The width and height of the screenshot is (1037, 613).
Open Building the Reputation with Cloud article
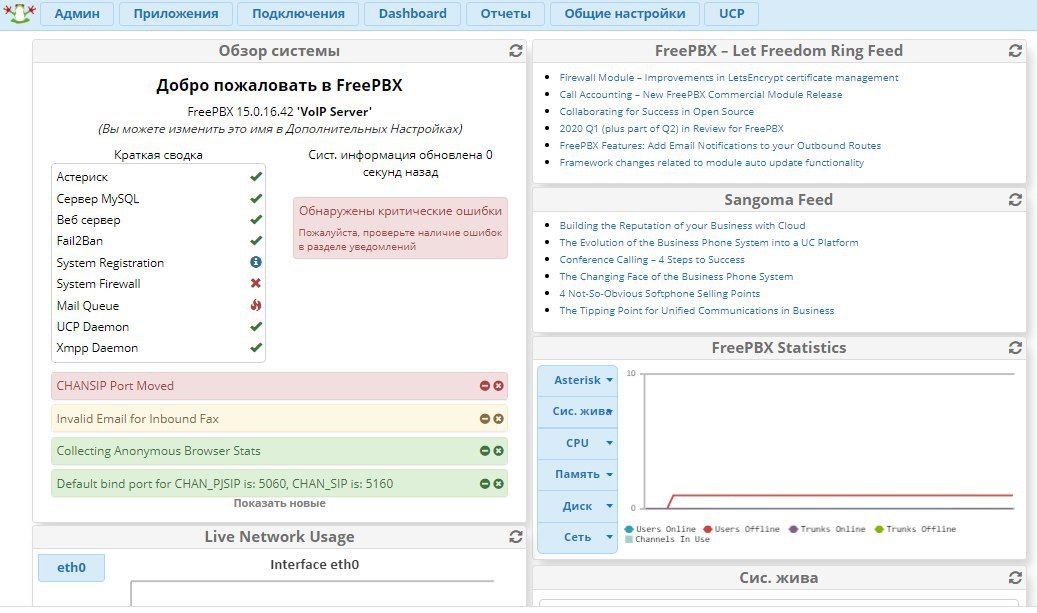[x=683, y=225]
